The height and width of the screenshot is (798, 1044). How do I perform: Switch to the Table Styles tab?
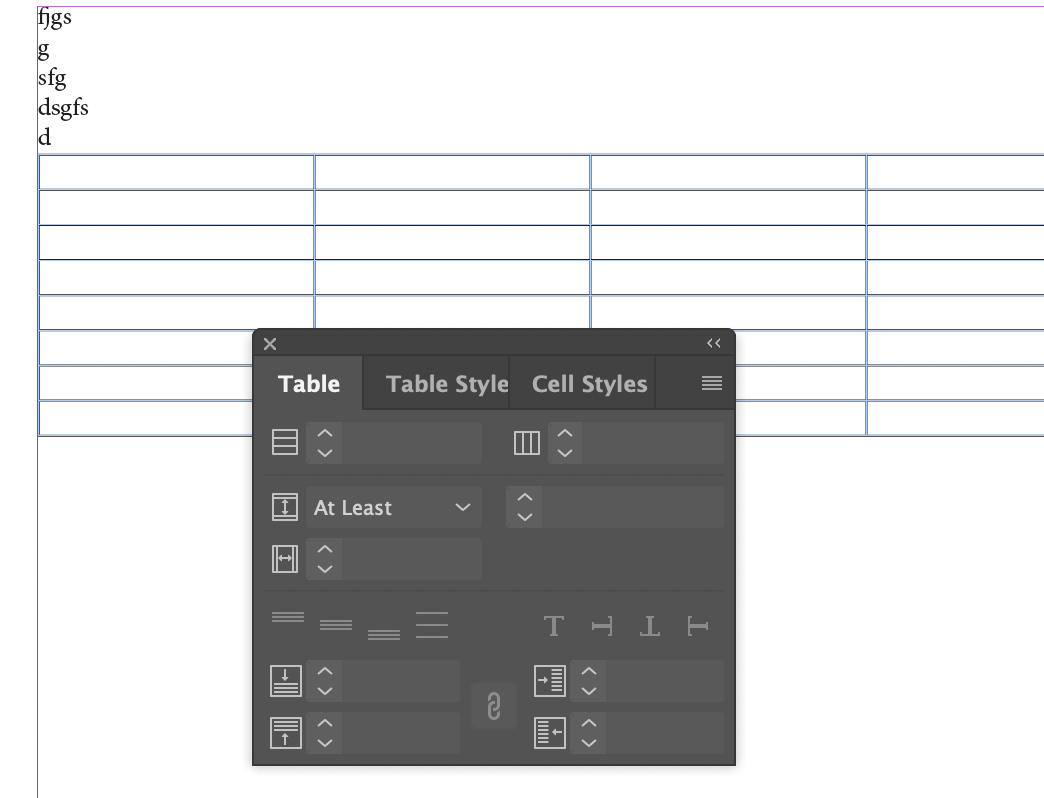[x=447, y=383]
